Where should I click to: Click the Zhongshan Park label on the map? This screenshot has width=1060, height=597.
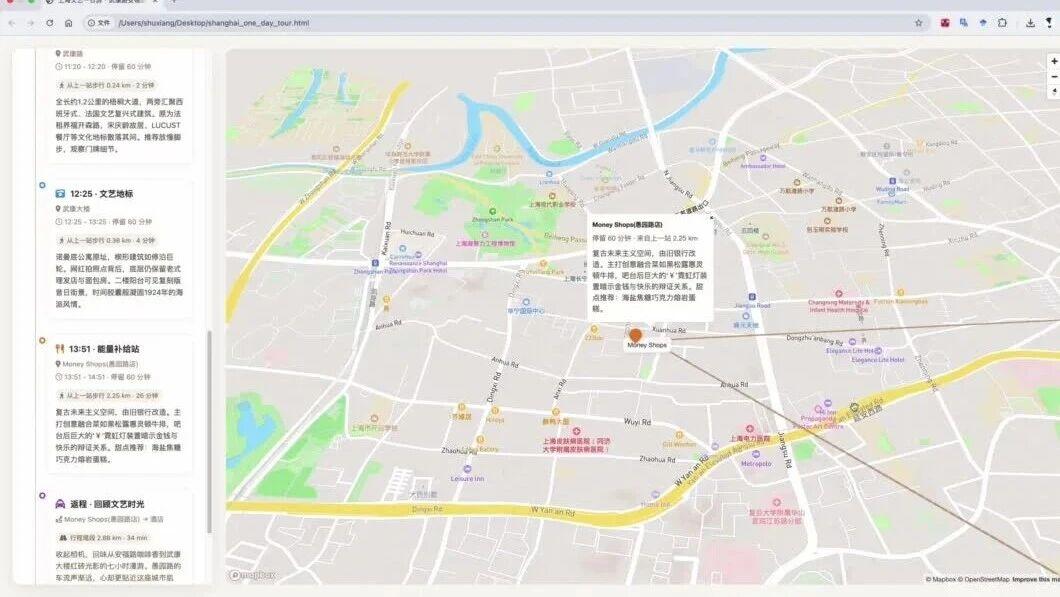(x=492, y=220)
